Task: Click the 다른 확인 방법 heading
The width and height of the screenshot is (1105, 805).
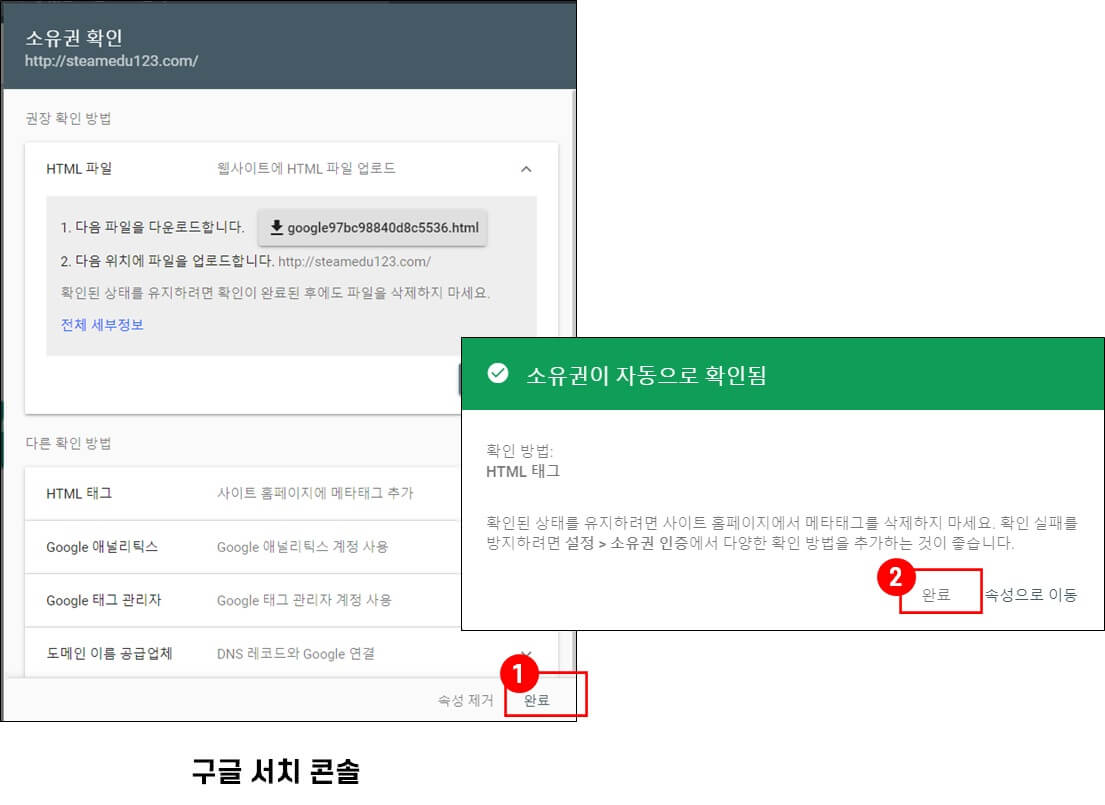Action: point(68,443)
